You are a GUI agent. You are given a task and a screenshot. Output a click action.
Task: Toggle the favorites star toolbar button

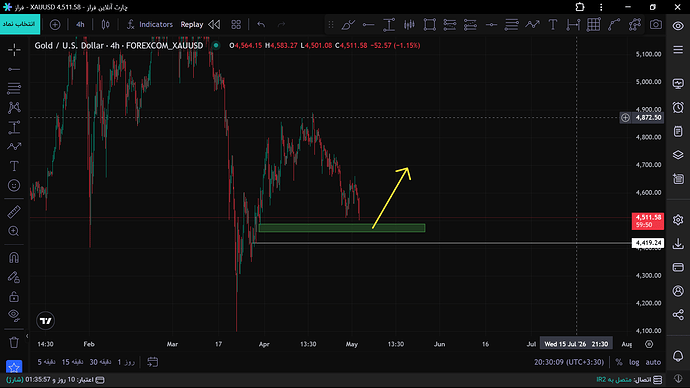pyautogui.click(x=14, y=366)
